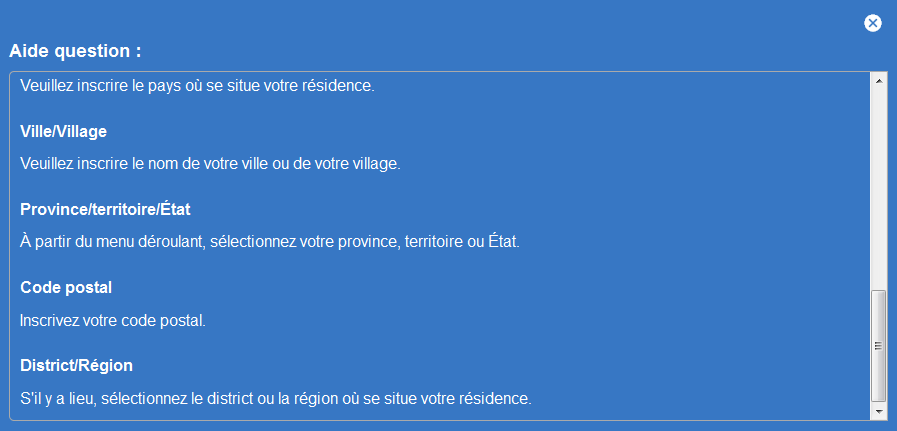
Task: Click the scrollbar thumb grip
Action: (x=878, y=346)
